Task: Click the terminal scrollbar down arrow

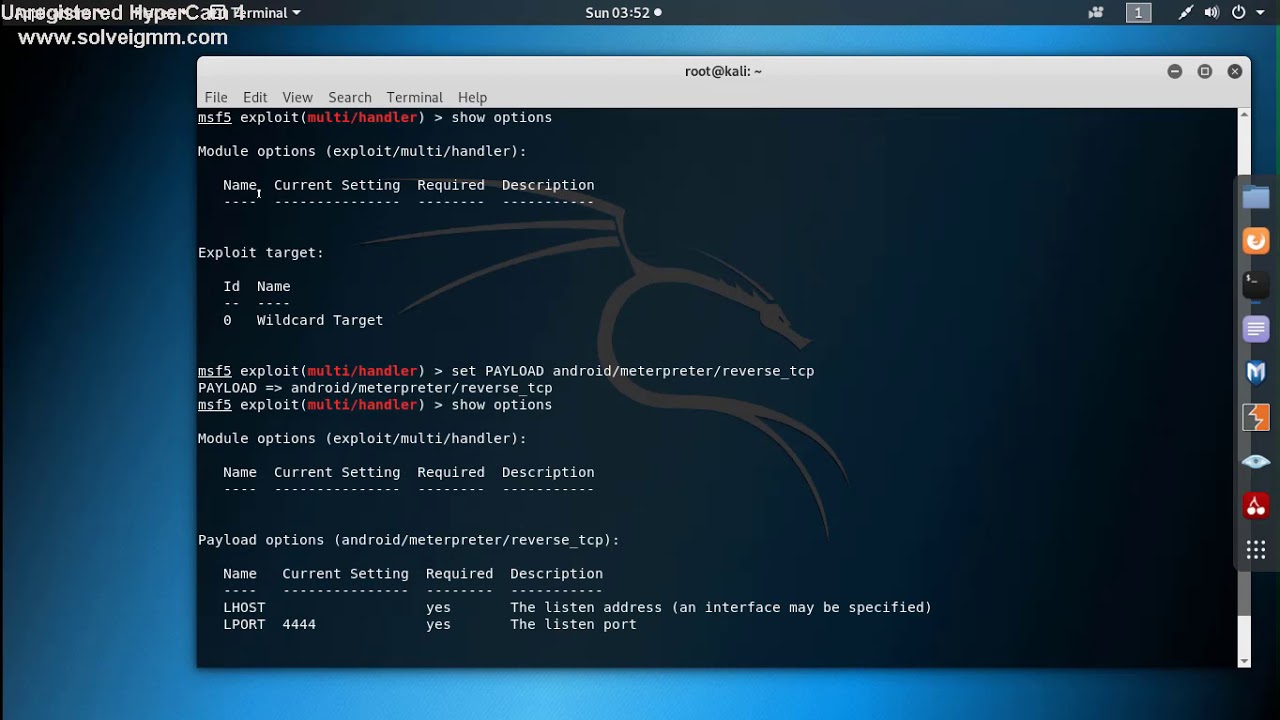Action: [1244, 661]
